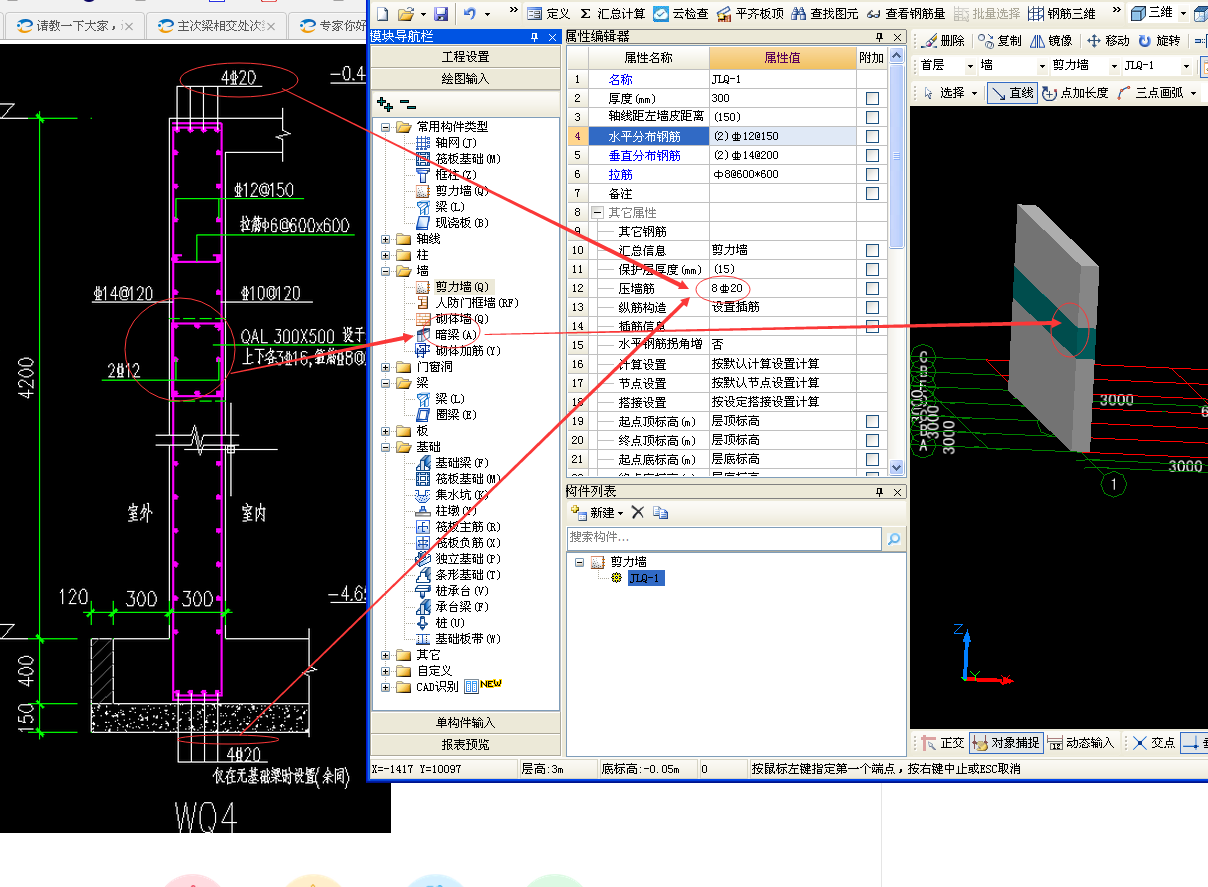This screenshot has height=887, width=1208.
Task: Select JLQ-1 in the component list
Action: 645,578
